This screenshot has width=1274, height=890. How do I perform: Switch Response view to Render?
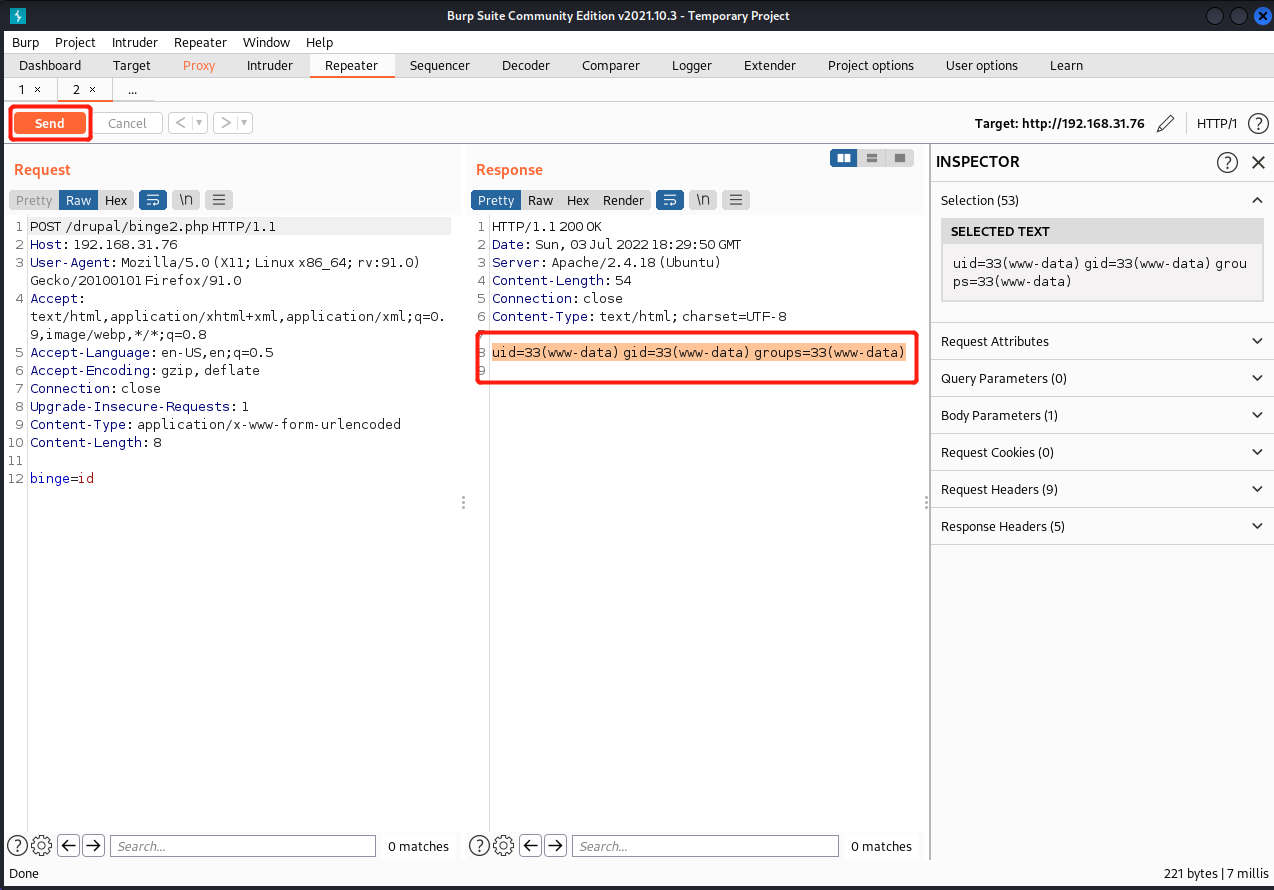pyautogui.click(x=624, y=200)
